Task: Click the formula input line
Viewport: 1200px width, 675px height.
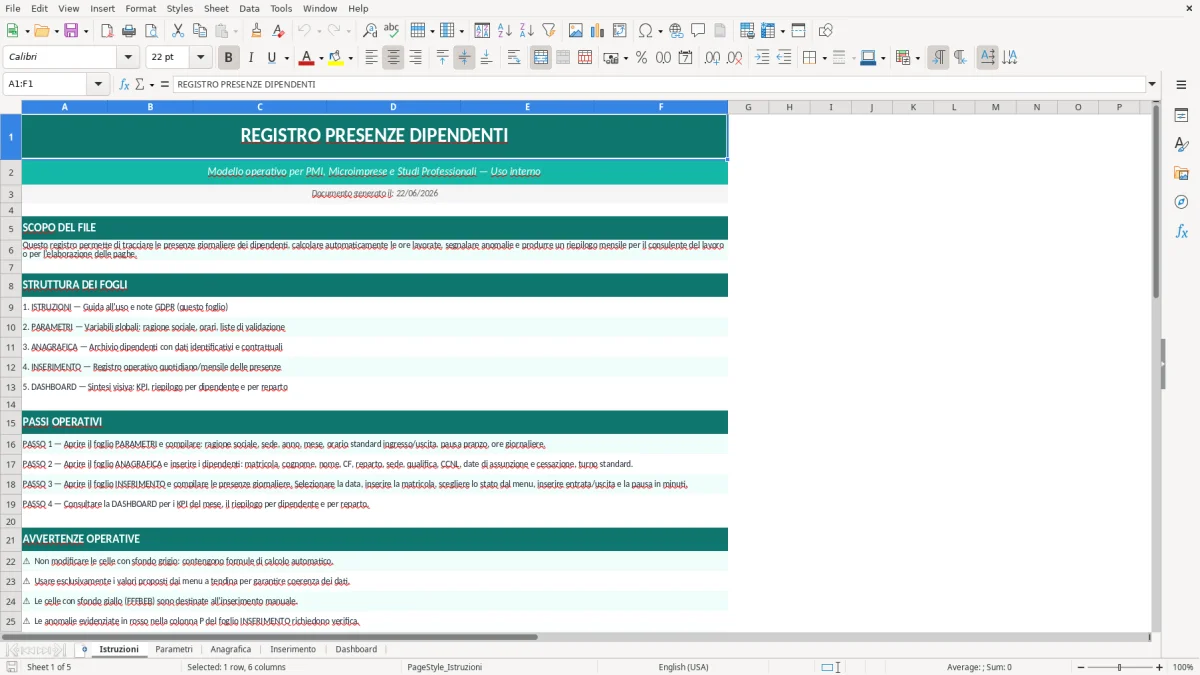Action: (658, 85)
